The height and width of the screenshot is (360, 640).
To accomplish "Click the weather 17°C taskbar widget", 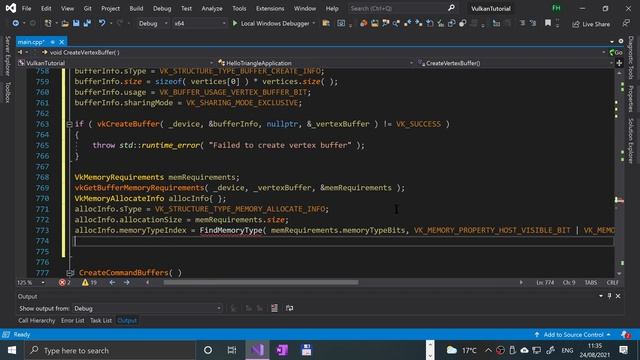I will (462, 350).
